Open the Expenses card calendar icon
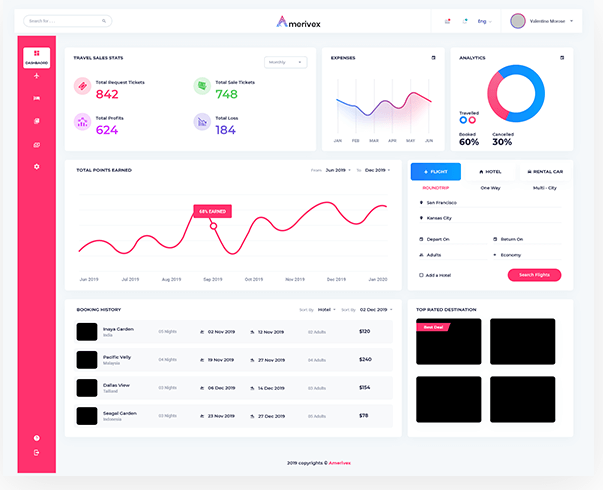The width and height of the screenshot is (603, 490). (433, 58)
